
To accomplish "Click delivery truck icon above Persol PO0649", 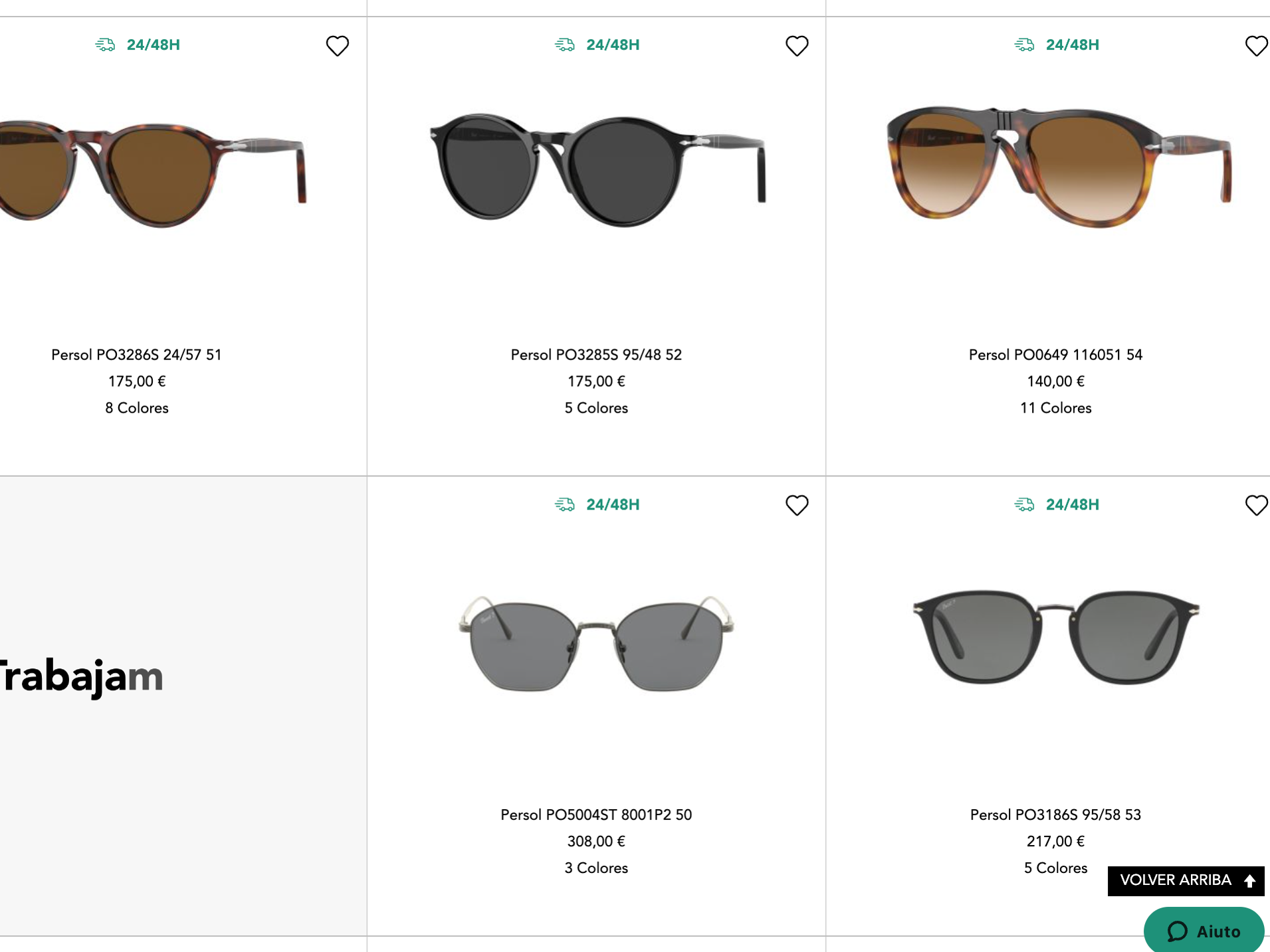I will (x=1024, y=45).
